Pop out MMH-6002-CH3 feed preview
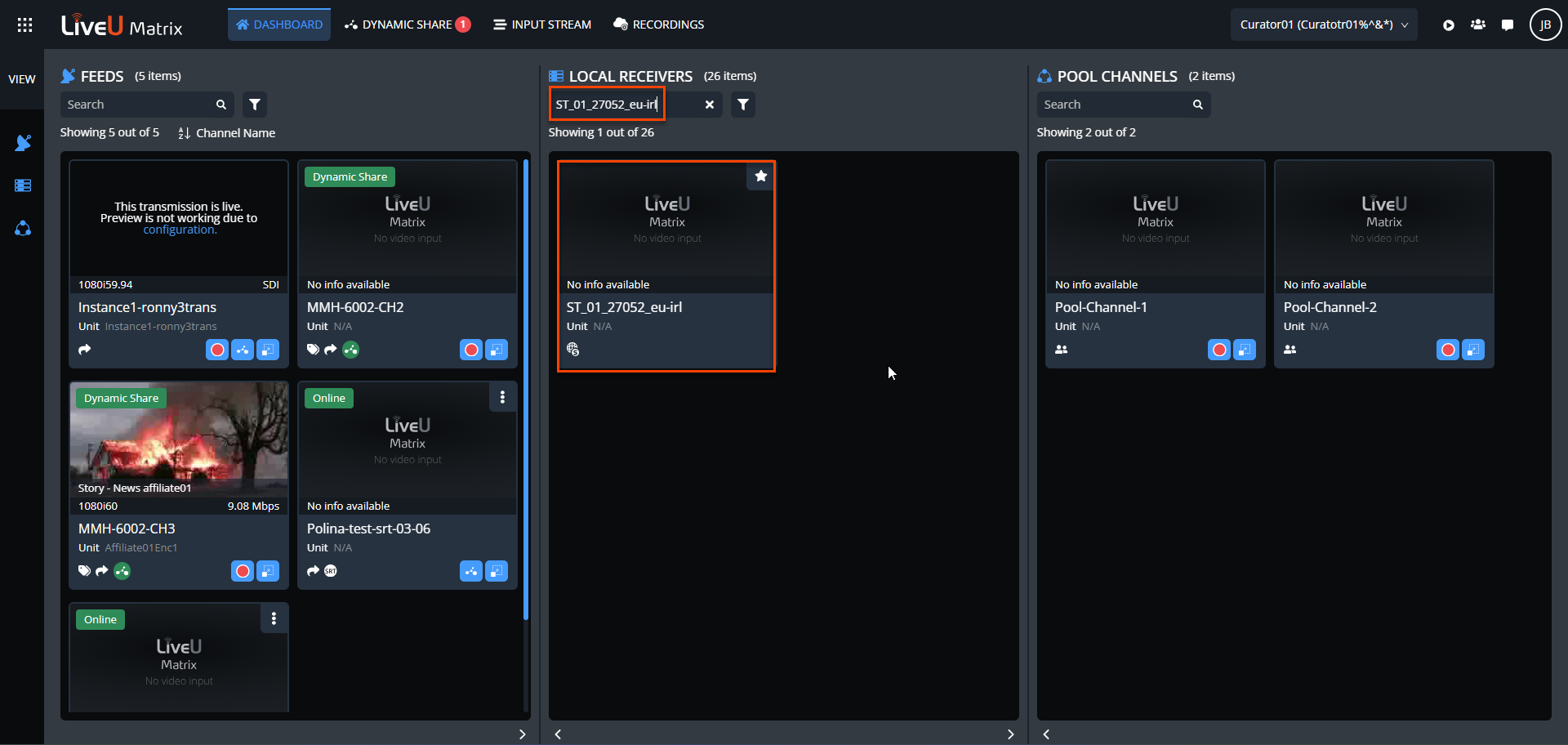Screen dimensions: 1568x745 [268, 571]
